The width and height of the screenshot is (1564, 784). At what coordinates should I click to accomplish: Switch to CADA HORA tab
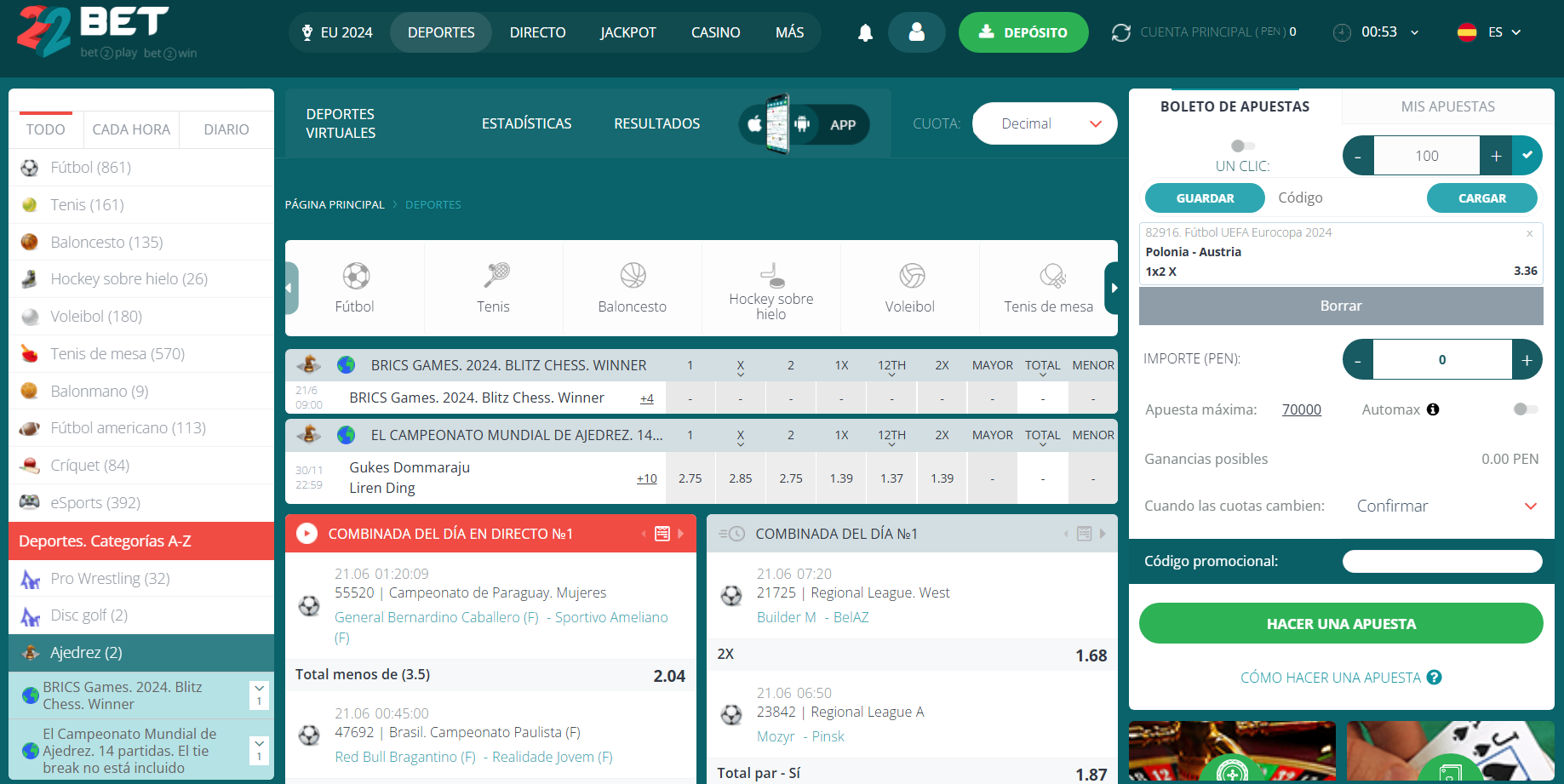[131, 129]
